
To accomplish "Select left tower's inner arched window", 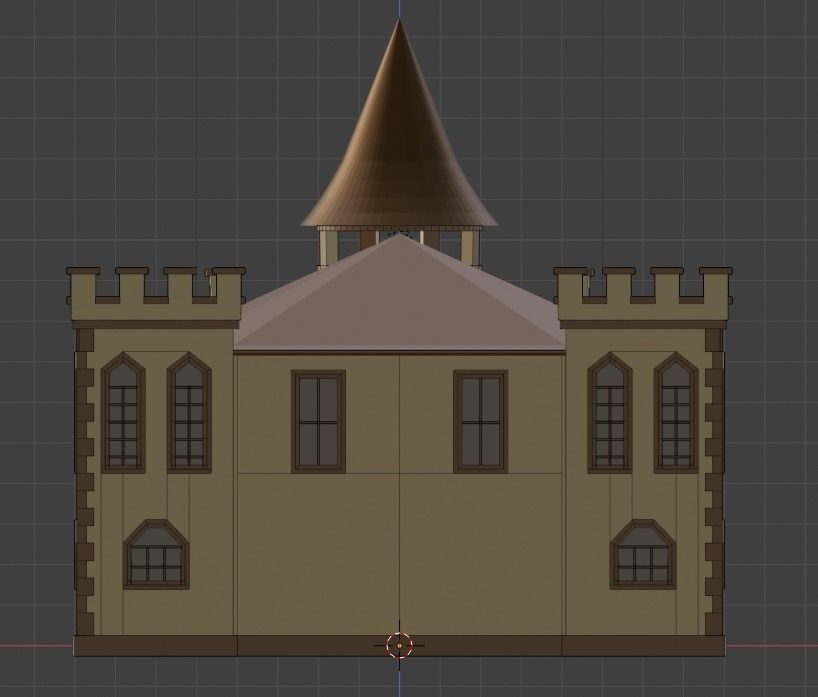I will [189, 413].
